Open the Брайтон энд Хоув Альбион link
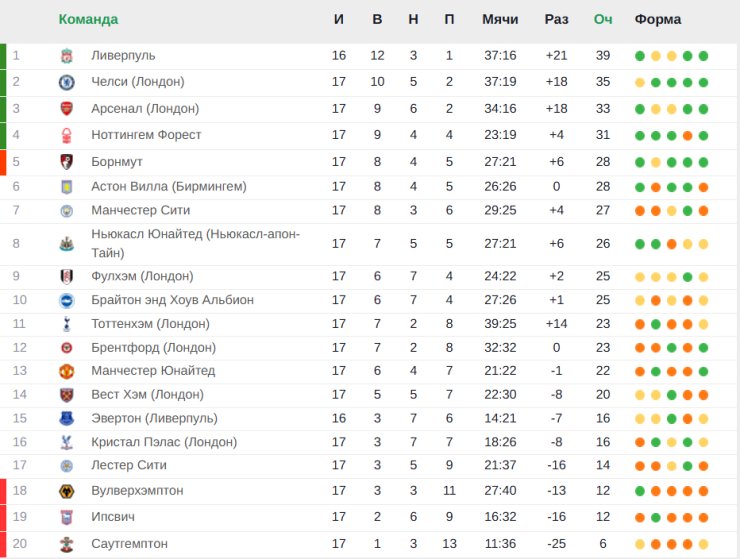 tap(172, 300)
